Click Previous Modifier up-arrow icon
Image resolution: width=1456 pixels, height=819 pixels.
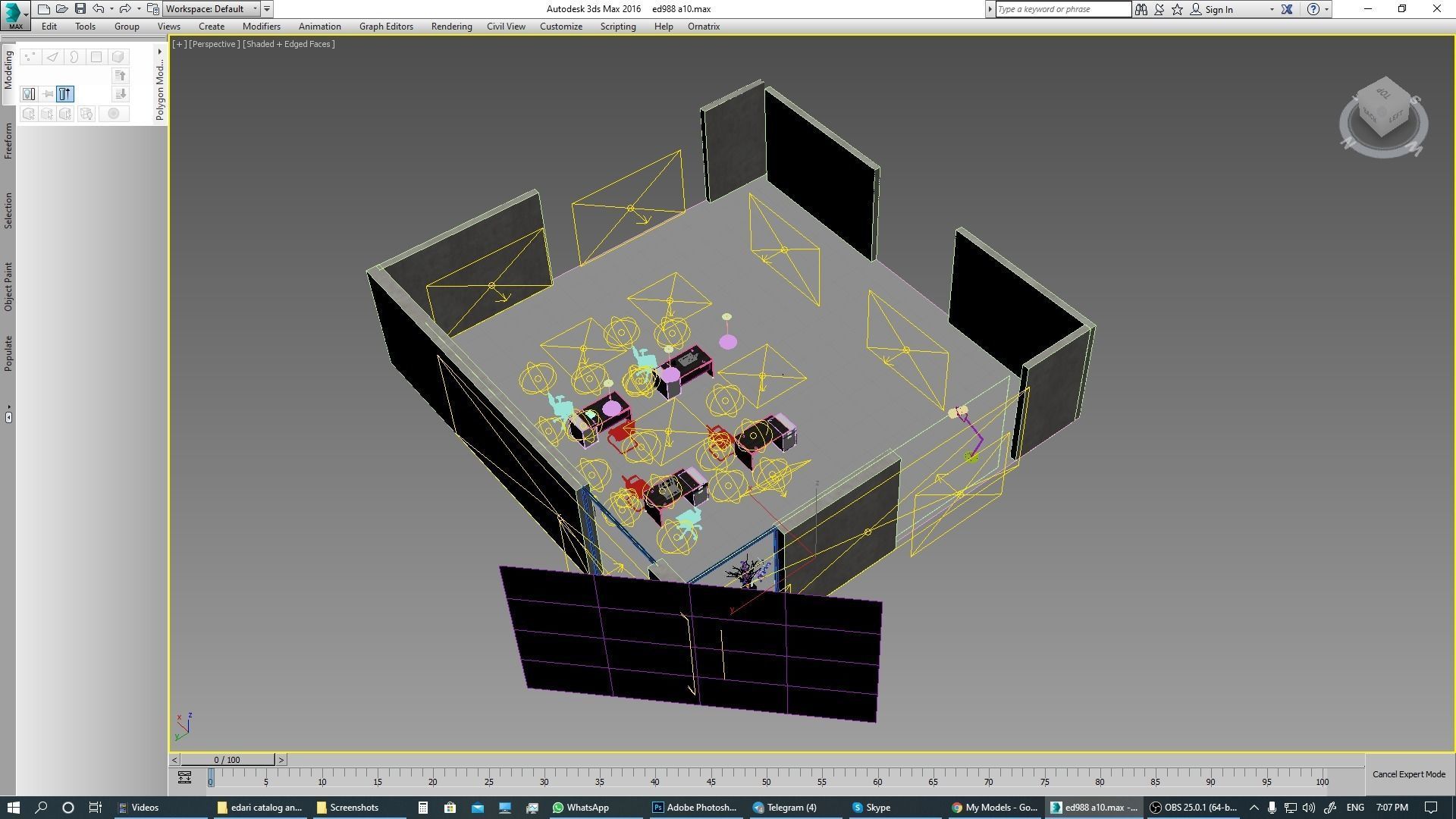pos(120,75)
